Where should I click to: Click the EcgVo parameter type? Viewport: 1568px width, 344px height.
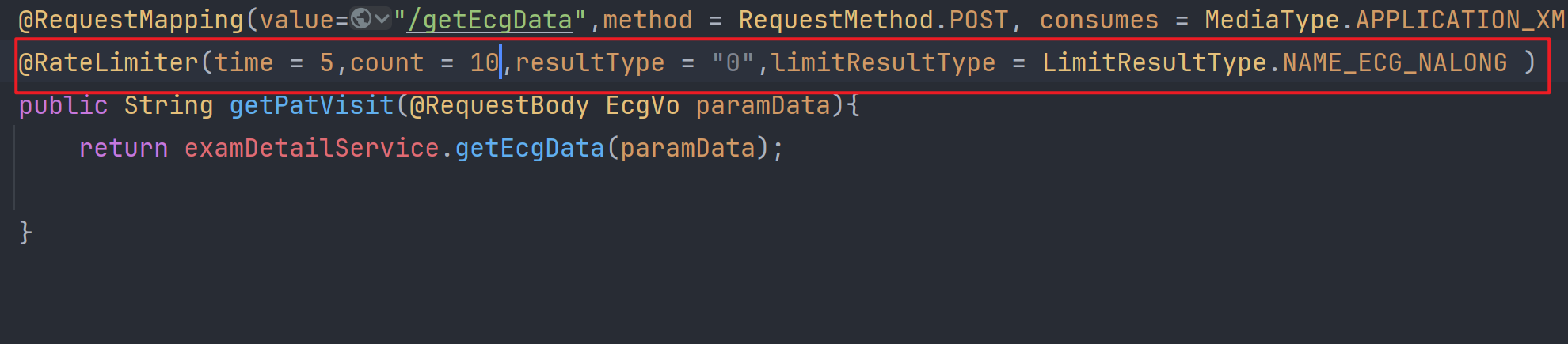pos(643,106)
